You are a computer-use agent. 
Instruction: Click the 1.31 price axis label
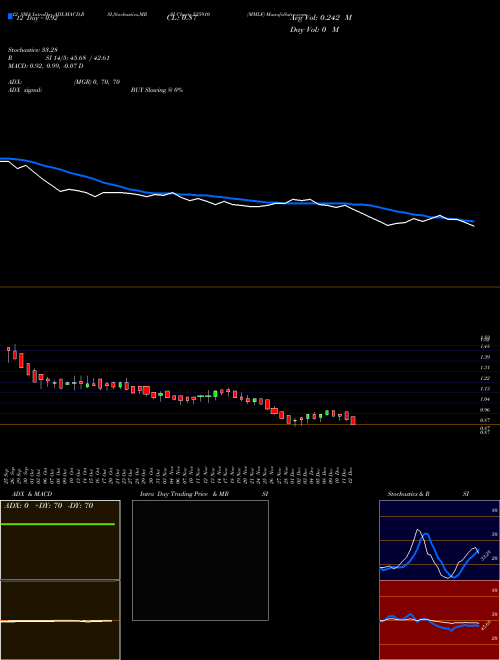(x=485, y=367)
